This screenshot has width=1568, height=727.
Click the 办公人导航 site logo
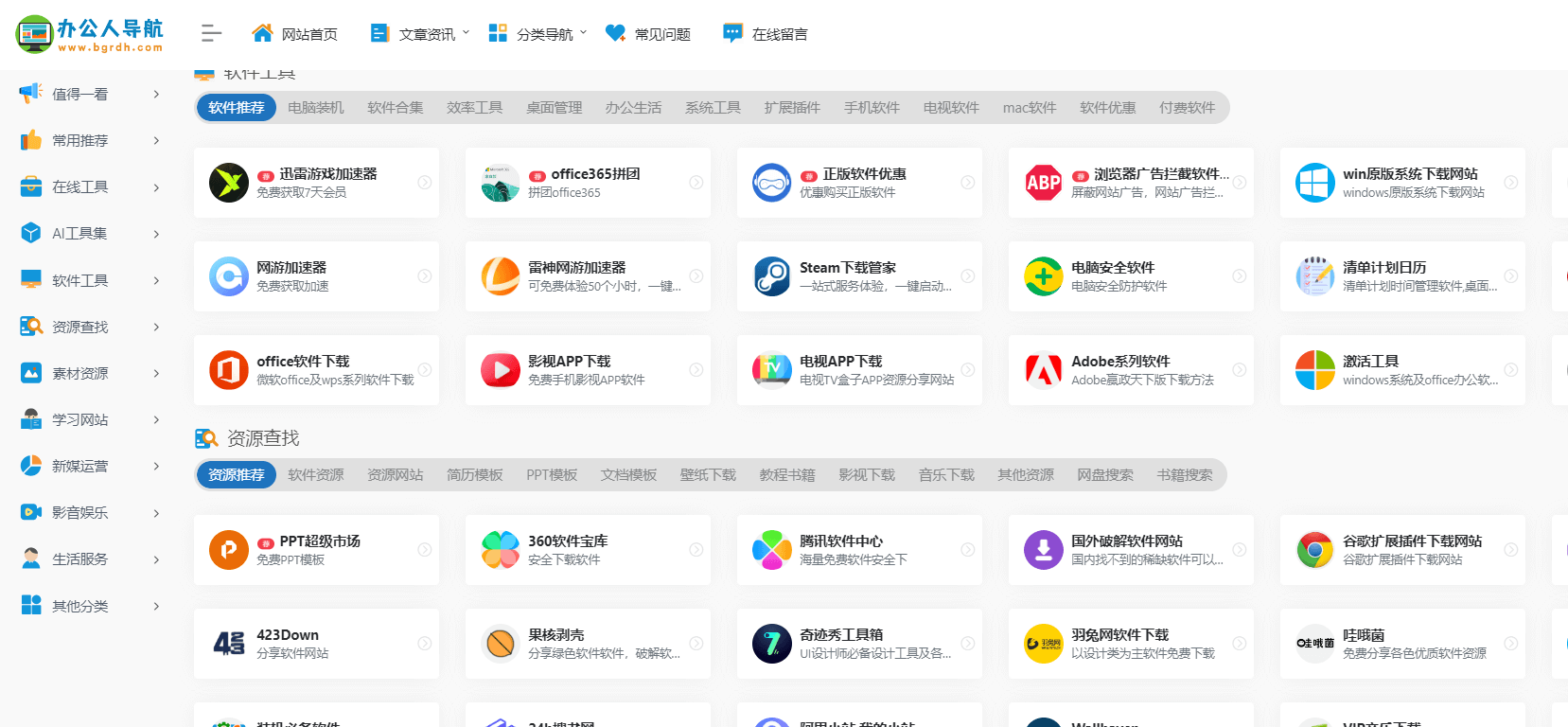pyautogui.click(x=90, y=34)
